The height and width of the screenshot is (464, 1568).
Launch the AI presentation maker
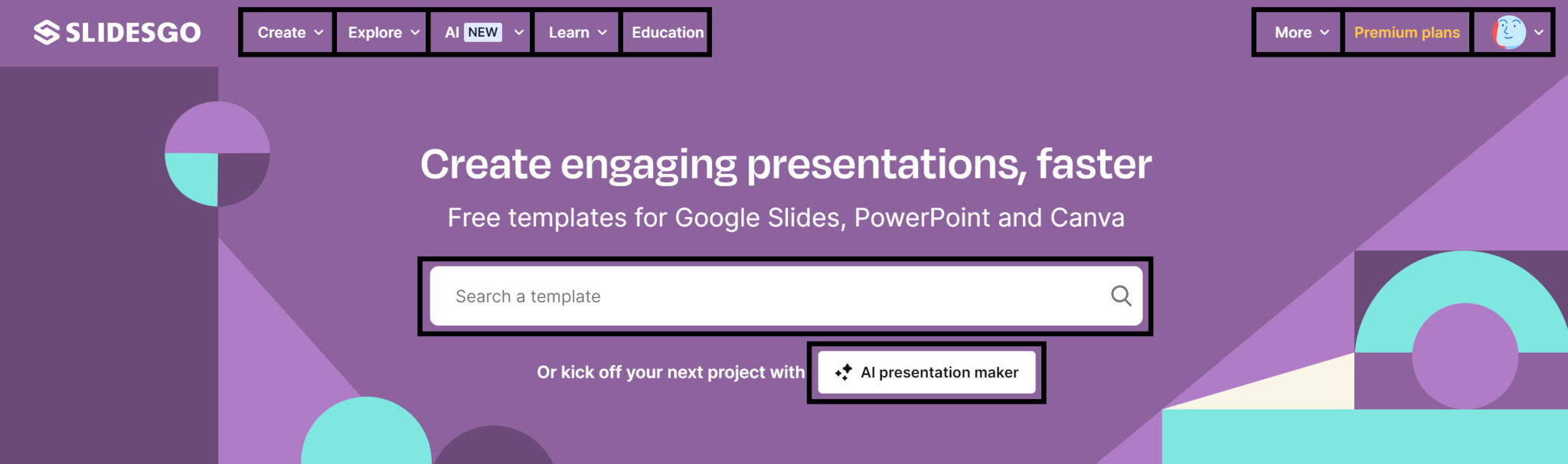coord(926,372)
